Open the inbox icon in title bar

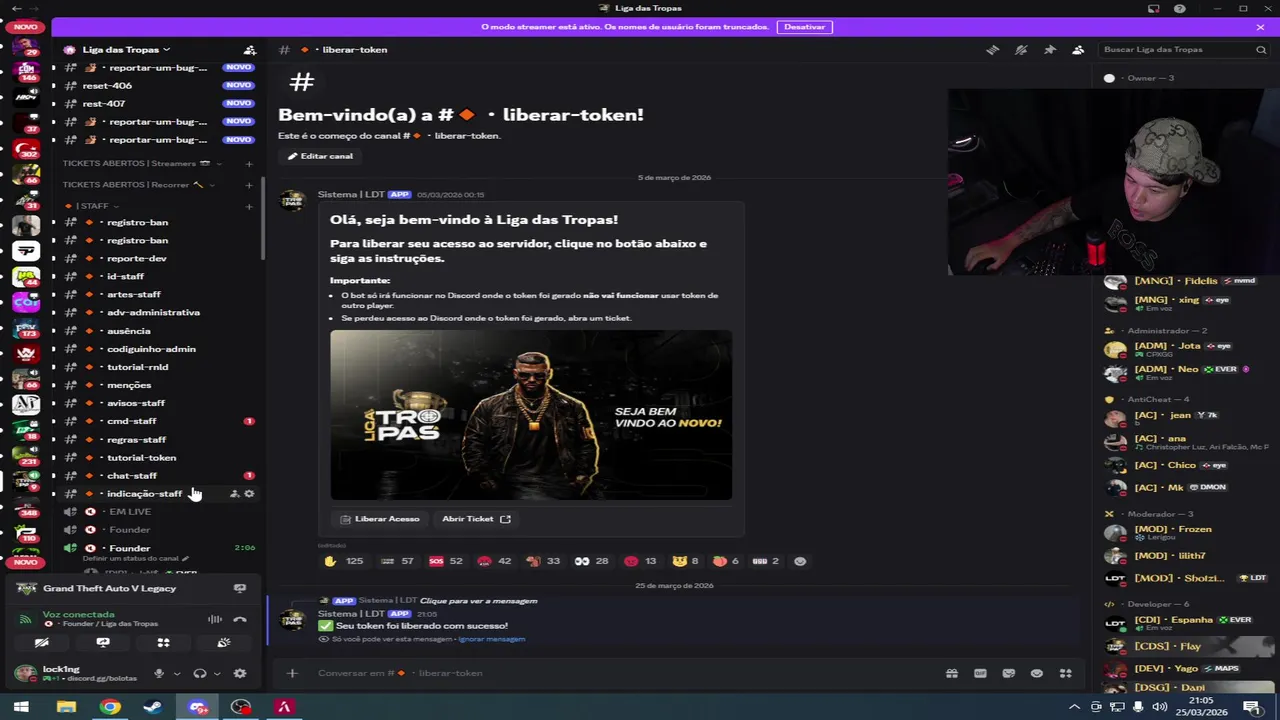click(x=1153, y=9)
